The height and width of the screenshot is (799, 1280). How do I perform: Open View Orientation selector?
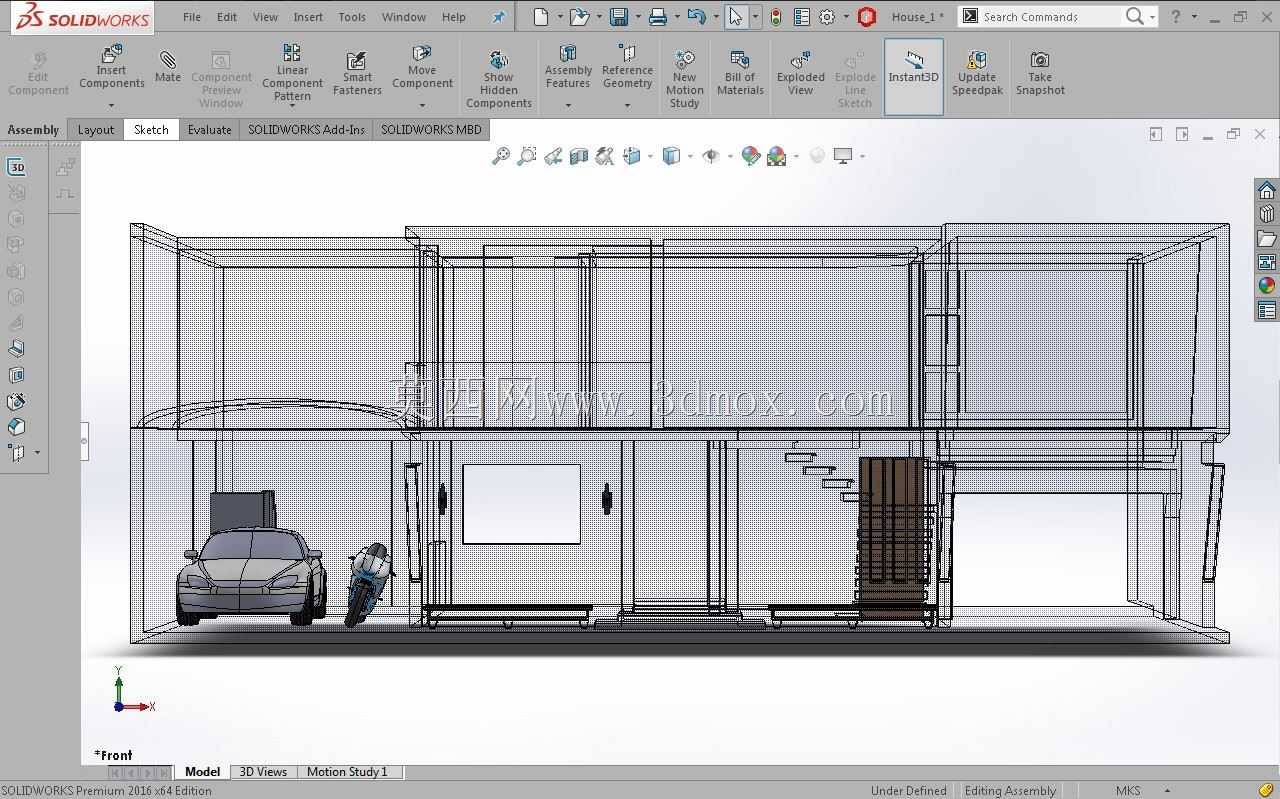pyautogui.click(x=632, y=156)
